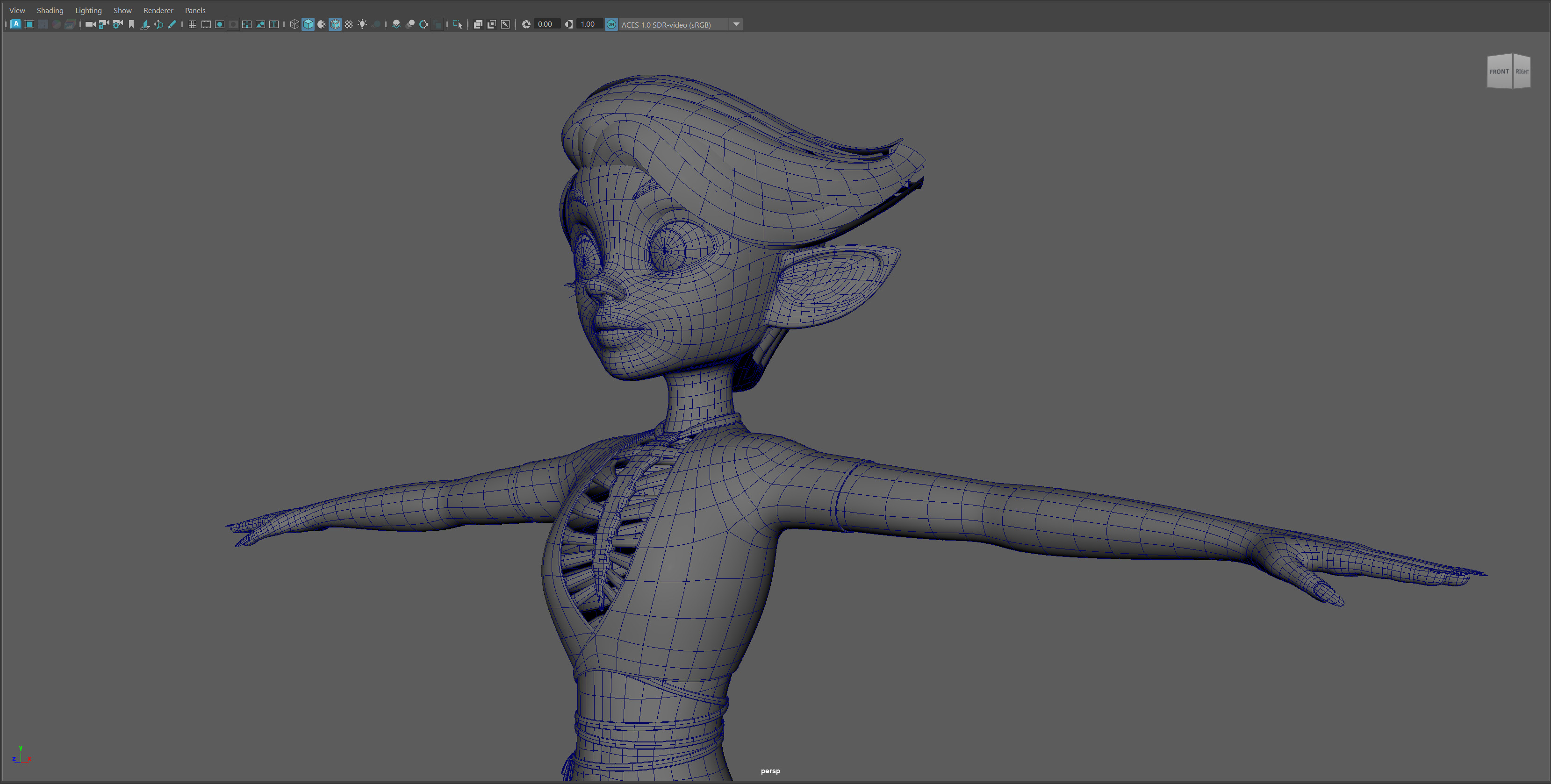Screen dimensions: 1551x784
Task: Click the Gamma half-circle icon
Action: pyautogui.click(x=569, y=24)
